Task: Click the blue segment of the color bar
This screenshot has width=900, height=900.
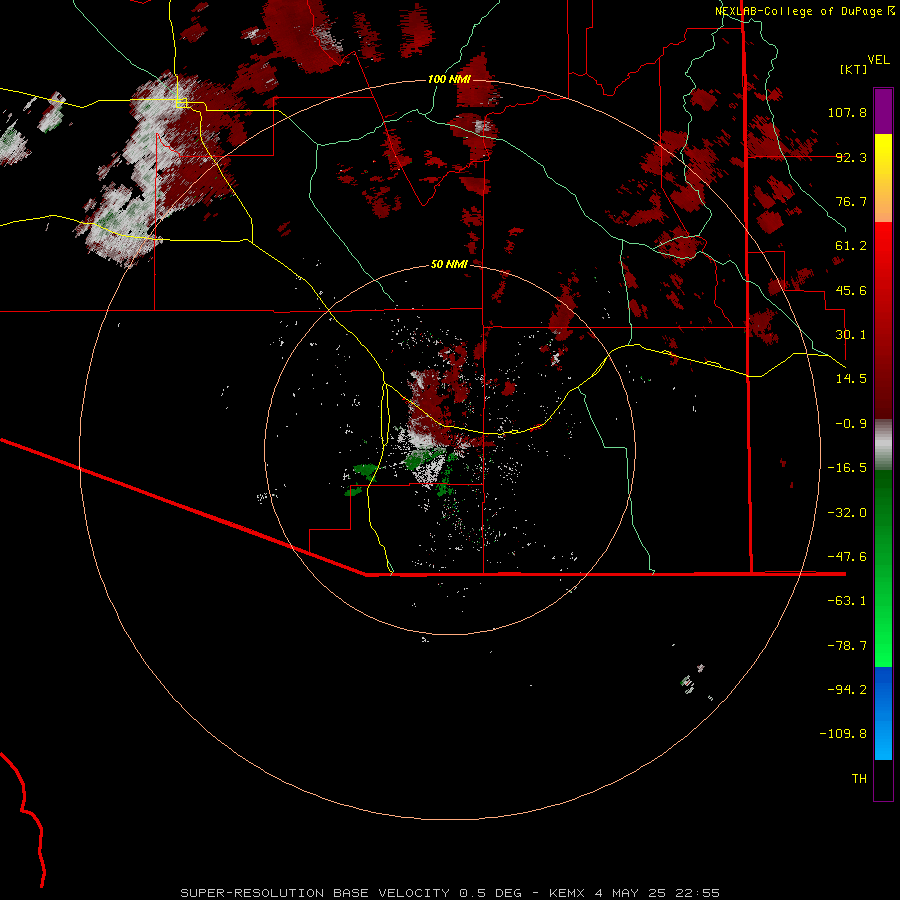Action: click(x=883, y=713)
